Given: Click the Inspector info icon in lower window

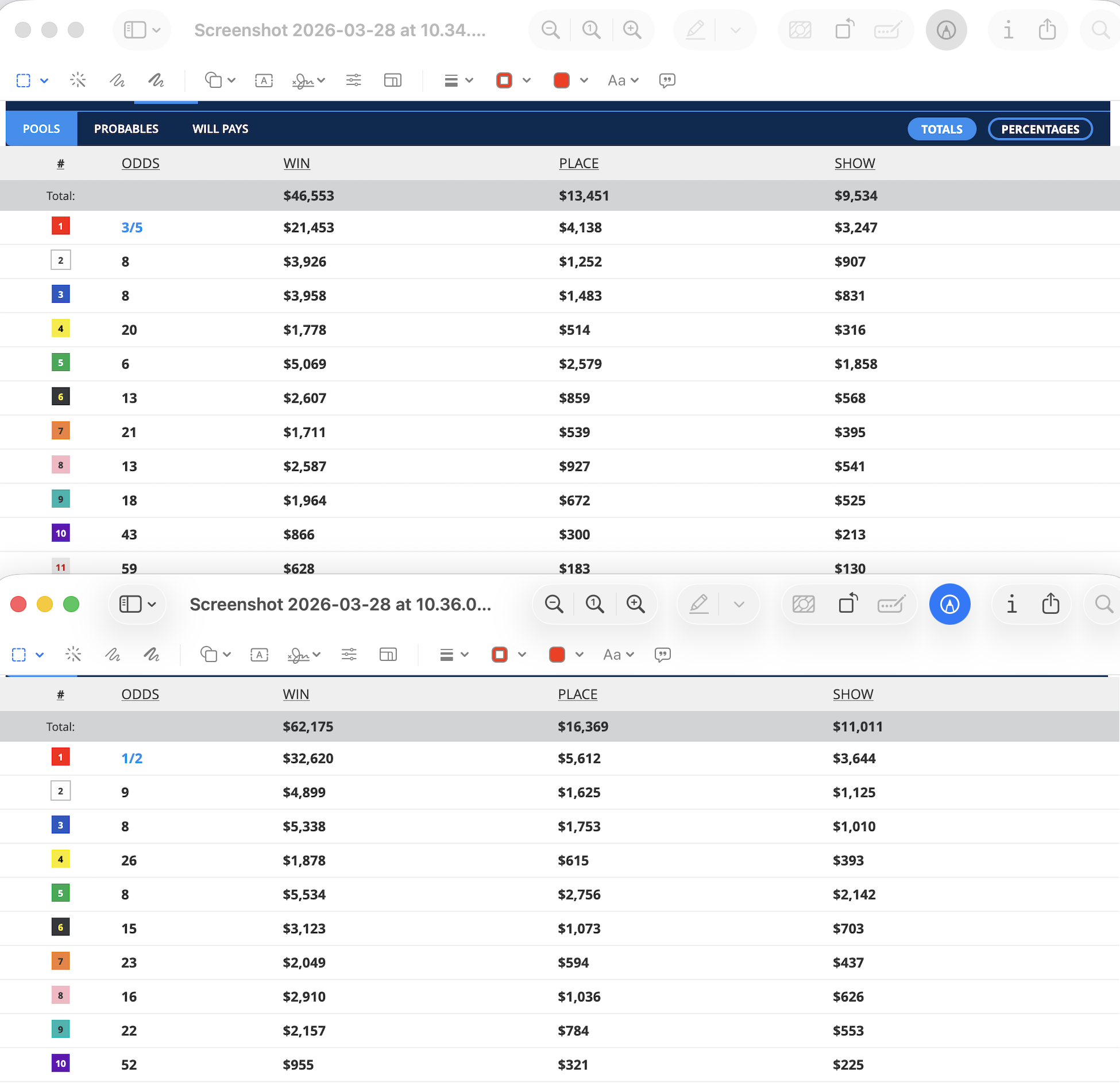Looking at the screenshot, I should [x=1011, y=604].
